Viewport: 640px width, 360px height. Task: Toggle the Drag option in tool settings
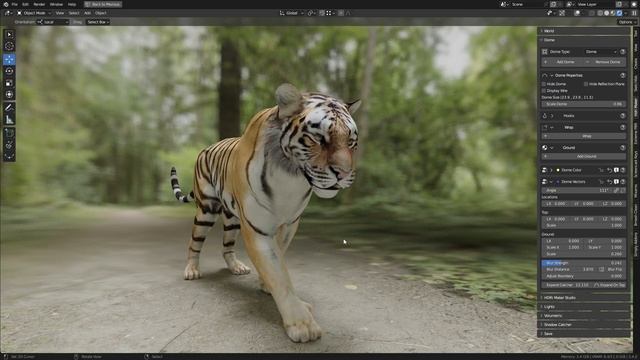coord(78,22)
